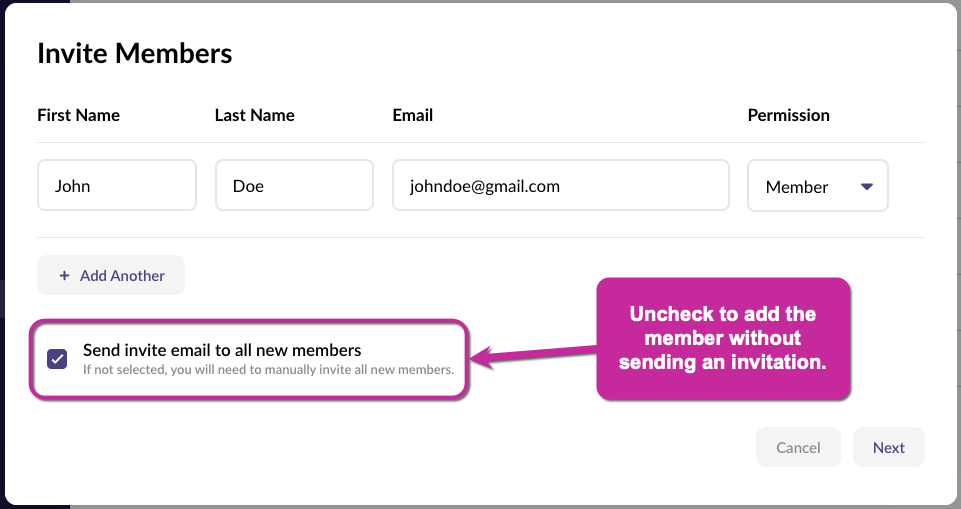This screenshot has height=509, width=961.
Task: Click the magenta arrow pointing to the checkbox
Action: point(530,354)
